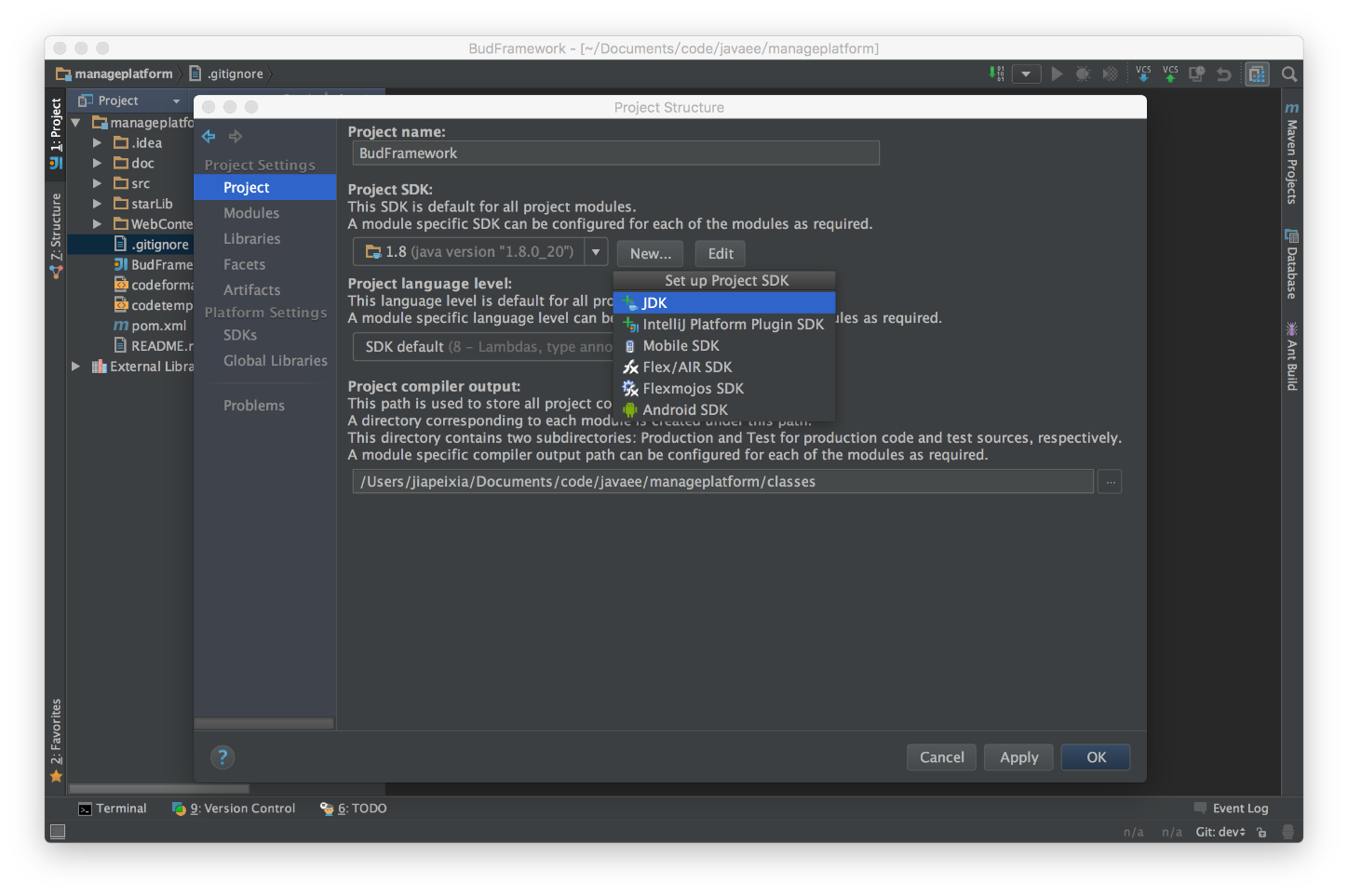The height and width of the screenshot is (896, 1348).
Task: Click the Make Project build icon
Action: [997, 74]
